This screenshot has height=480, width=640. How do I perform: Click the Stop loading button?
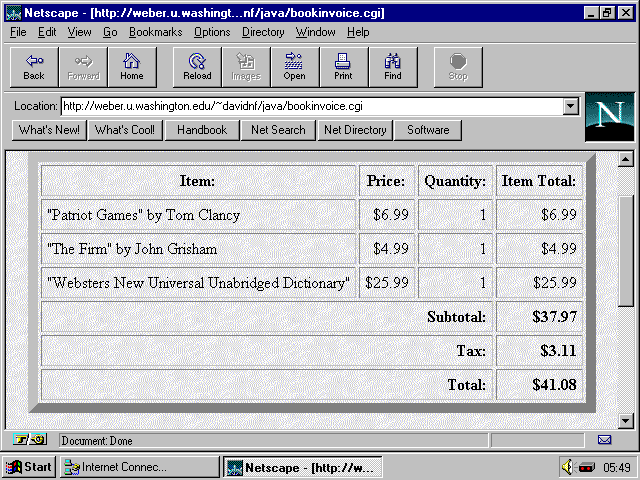click(458, 67)
